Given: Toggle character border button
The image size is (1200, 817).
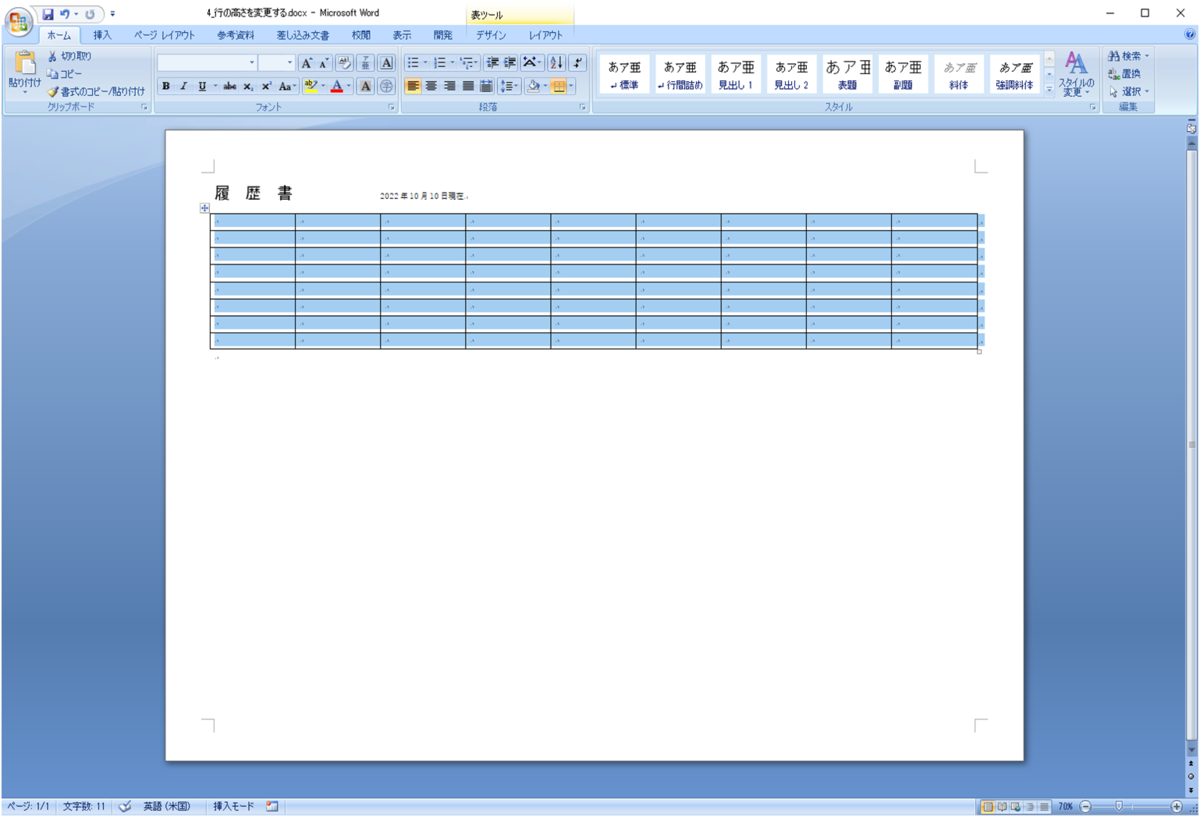Looking at the screenshot, I should [x=386, y=63].
